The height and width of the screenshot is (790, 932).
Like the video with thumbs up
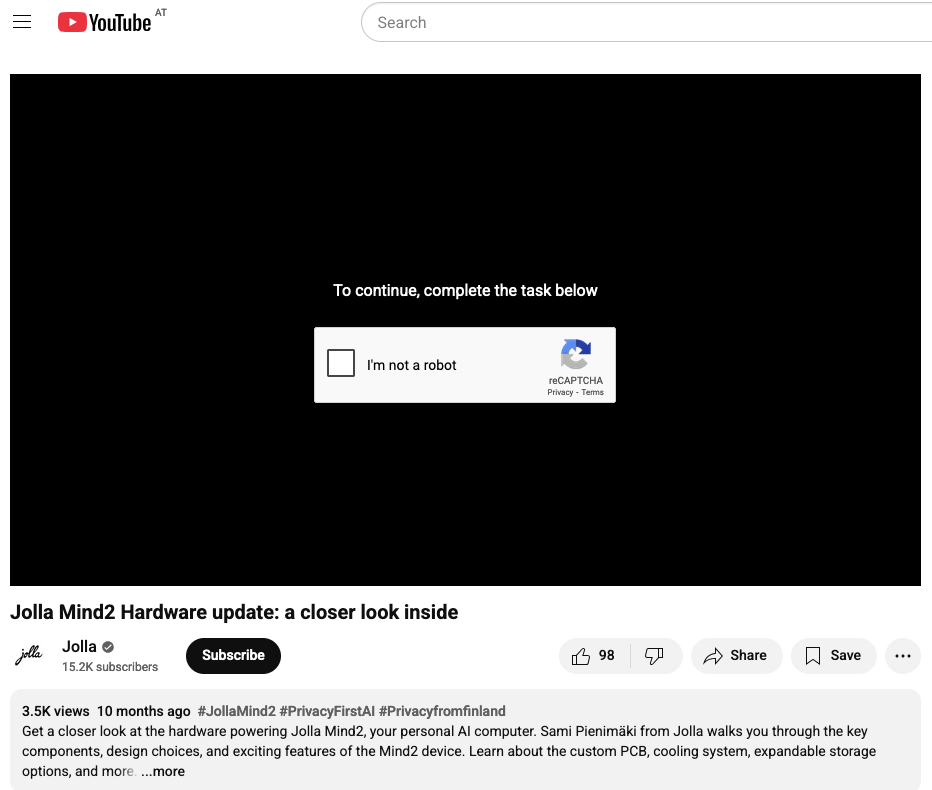[x=594, y=656]
